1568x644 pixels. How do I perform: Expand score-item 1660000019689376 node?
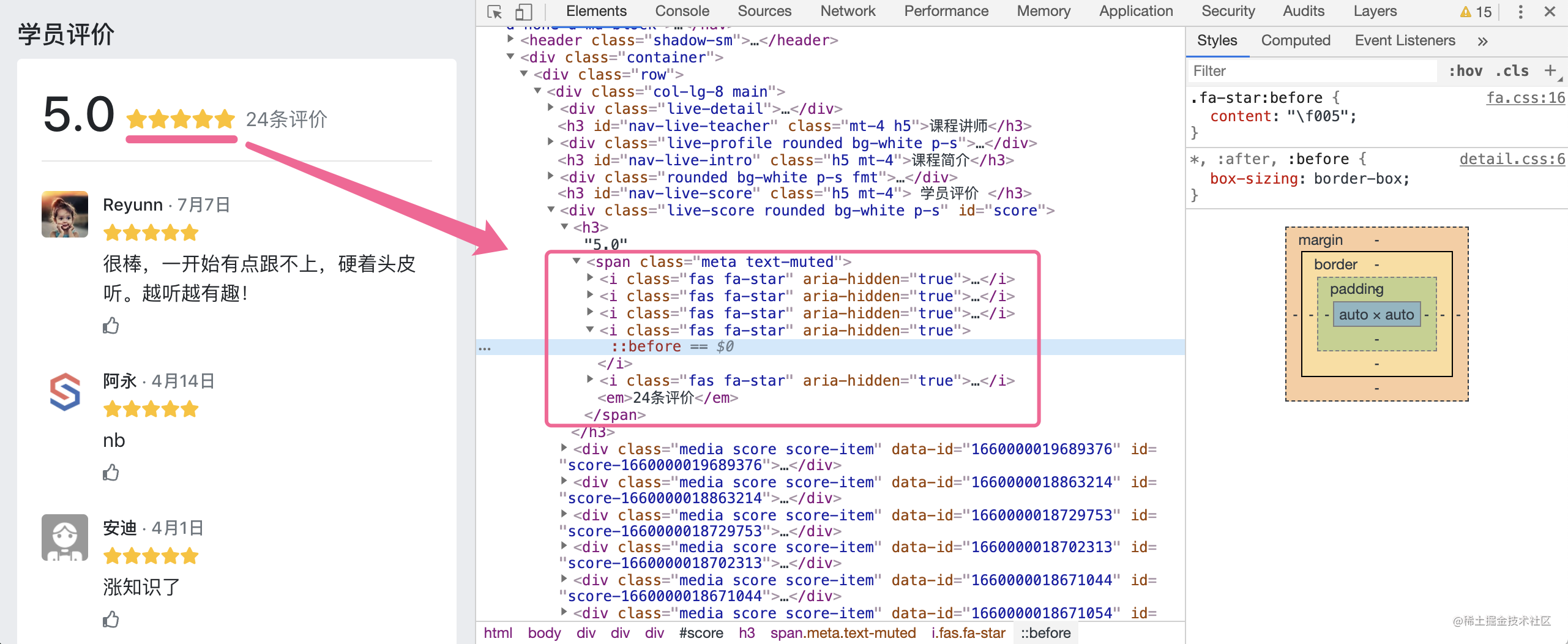click(x=564, y=448)
